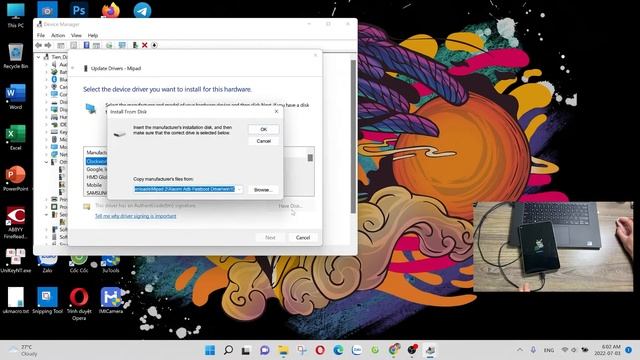Click Cancel in Update Drivers window

[303, 237]
